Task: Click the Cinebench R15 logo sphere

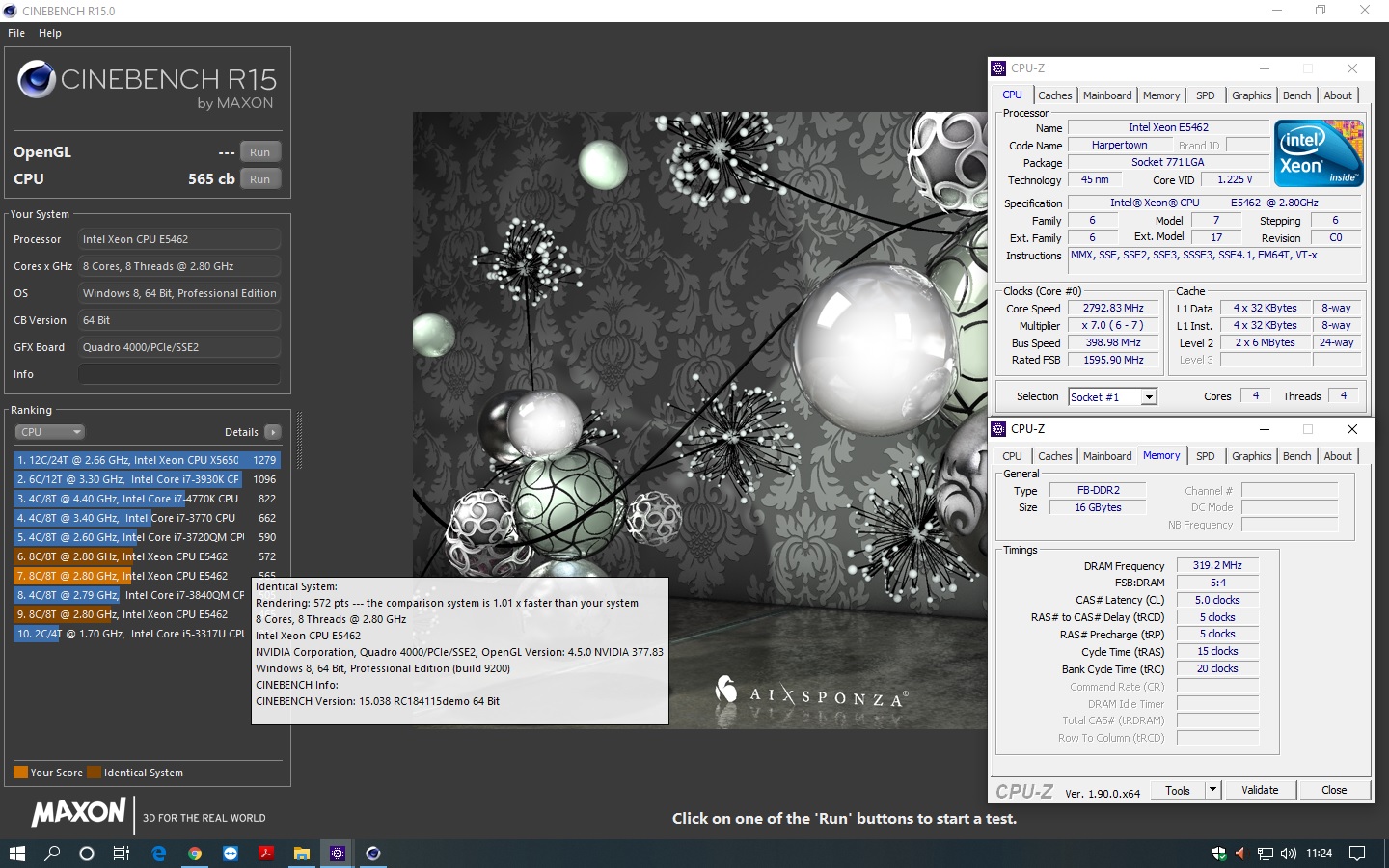Action: 37,79
